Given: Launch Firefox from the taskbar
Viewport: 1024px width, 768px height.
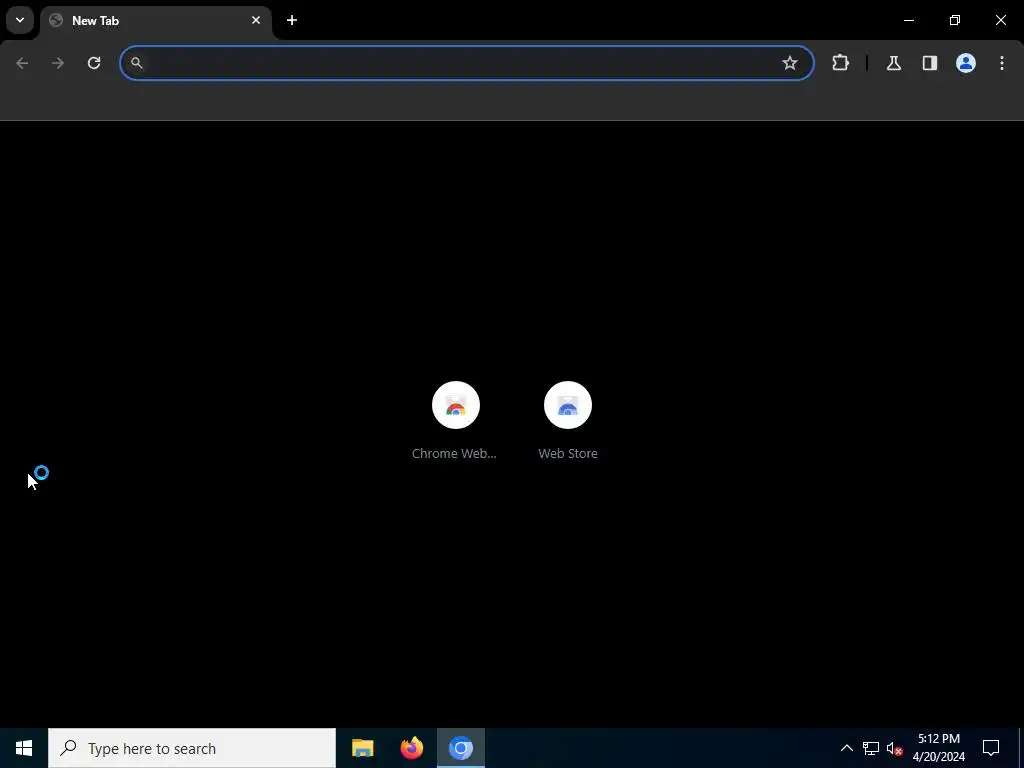Looking at the screenshot, I should pos(411,748).
